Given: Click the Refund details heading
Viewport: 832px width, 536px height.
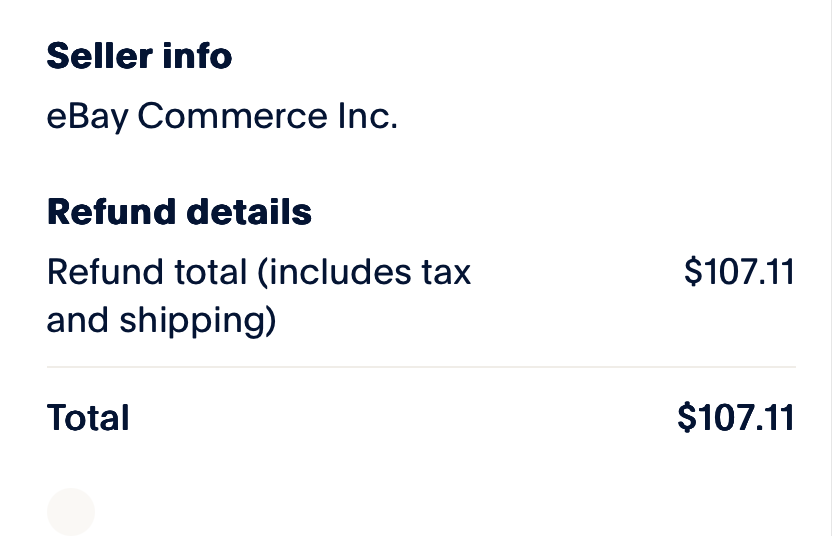Looking at the screenshot, I should 179,212.
